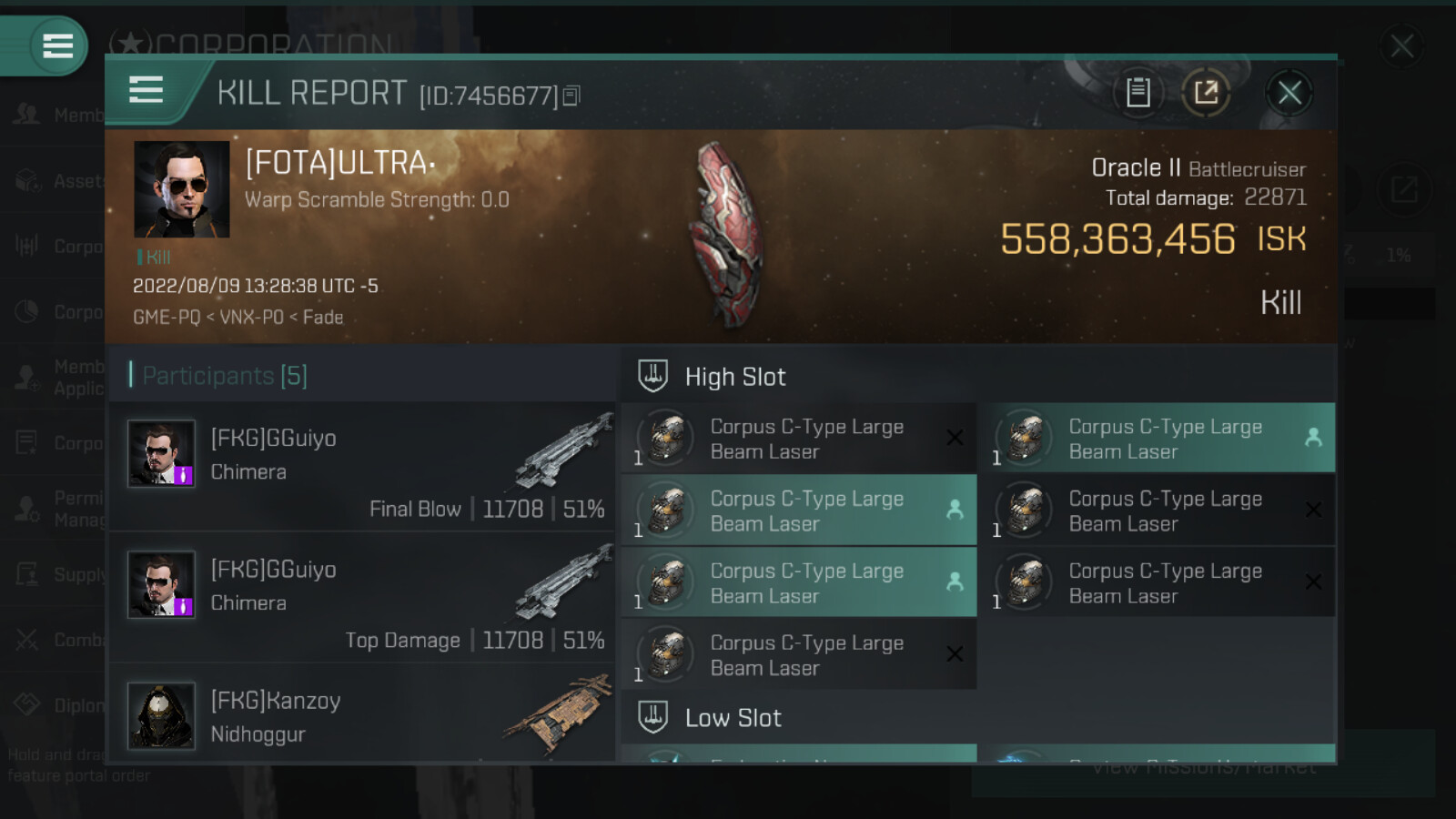Image resolution: width=1456 pixels, height=819 pixels.
Task: Copy kill report to clipboard icon
Action: (1137, 92)
